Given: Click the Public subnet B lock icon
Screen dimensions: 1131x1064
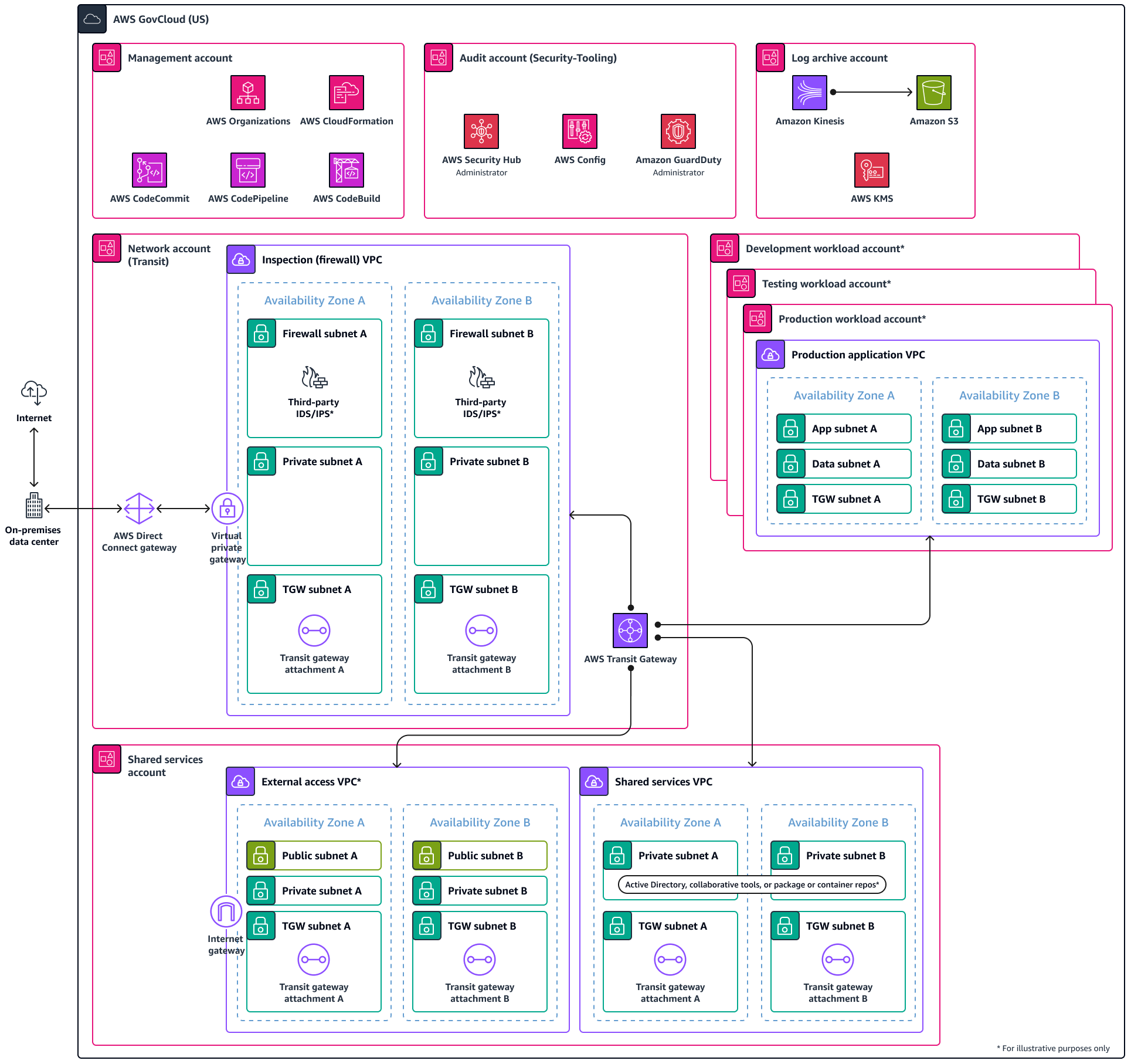Looking at the screenshot, I should point(427,856).
